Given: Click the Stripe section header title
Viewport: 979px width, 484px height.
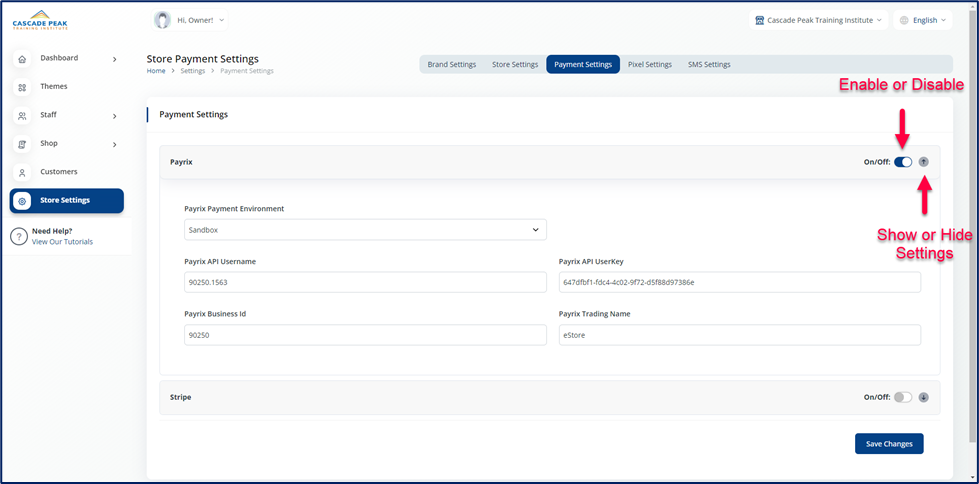Looking at the screenshot, I should click(x=180, y=397).
